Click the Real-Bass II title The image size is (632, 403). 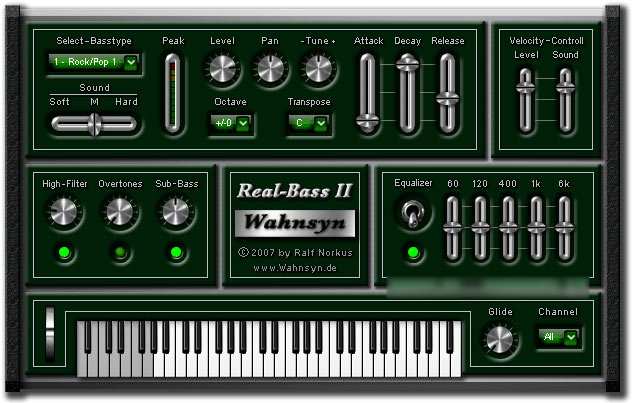pos(295,191)
